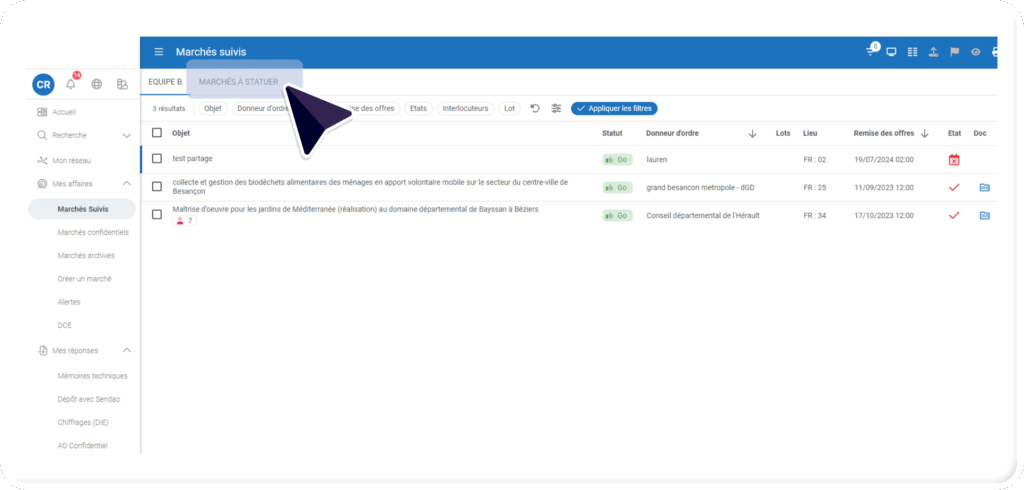
Task: Check the box for the 'test partage' row
Action: coord(157,159)
